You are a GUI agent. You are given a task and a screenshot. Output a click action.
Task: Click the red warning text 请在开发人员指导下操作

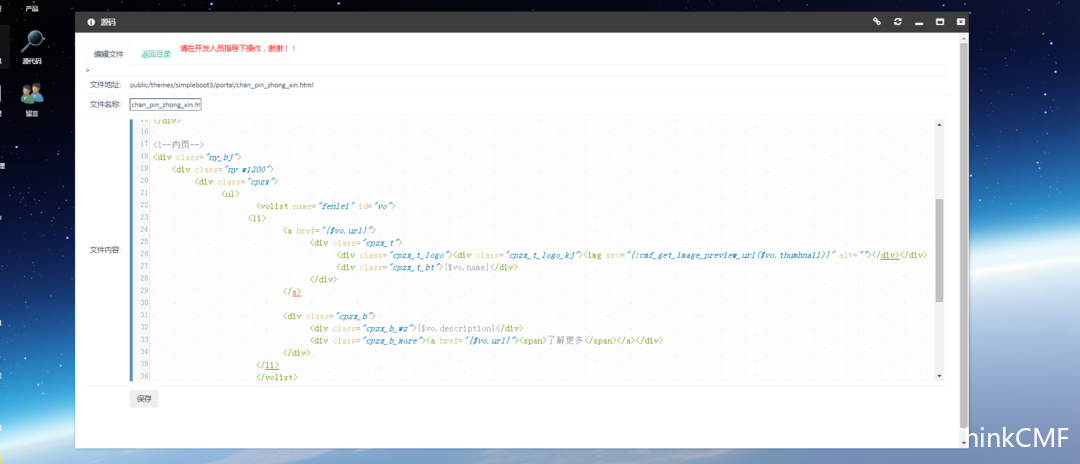[x=238, y=49]
